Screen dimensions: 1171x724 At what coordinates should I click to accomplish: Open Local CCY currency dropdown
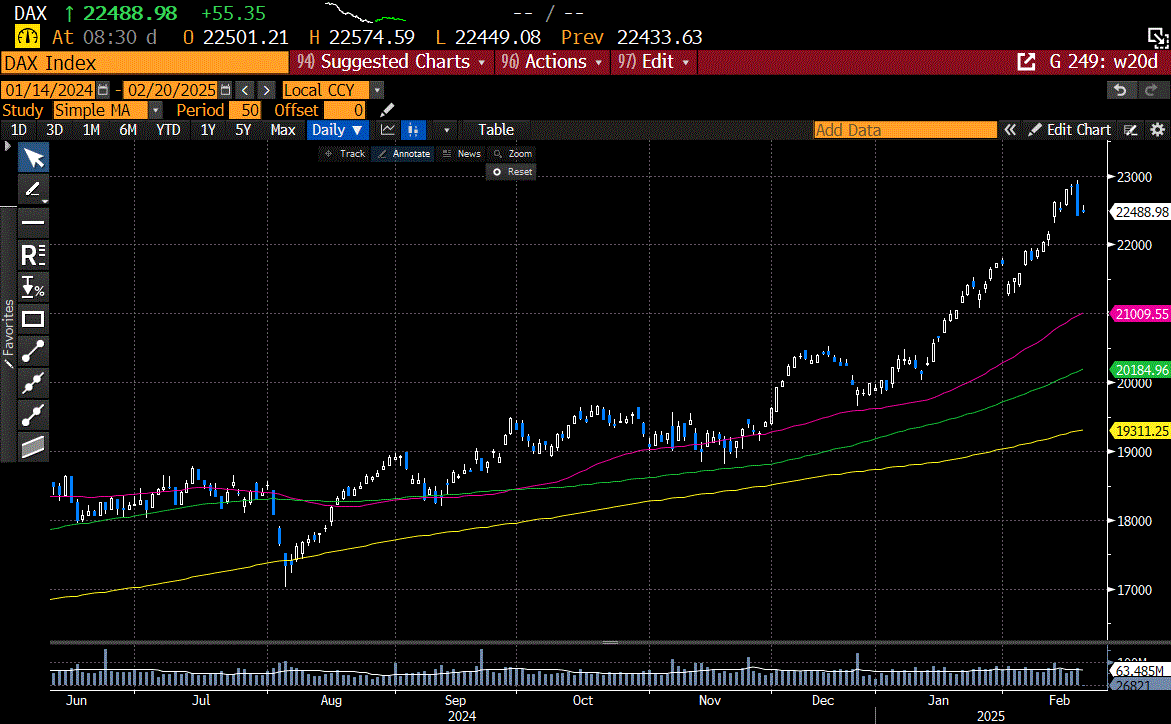tap(377, 90)
